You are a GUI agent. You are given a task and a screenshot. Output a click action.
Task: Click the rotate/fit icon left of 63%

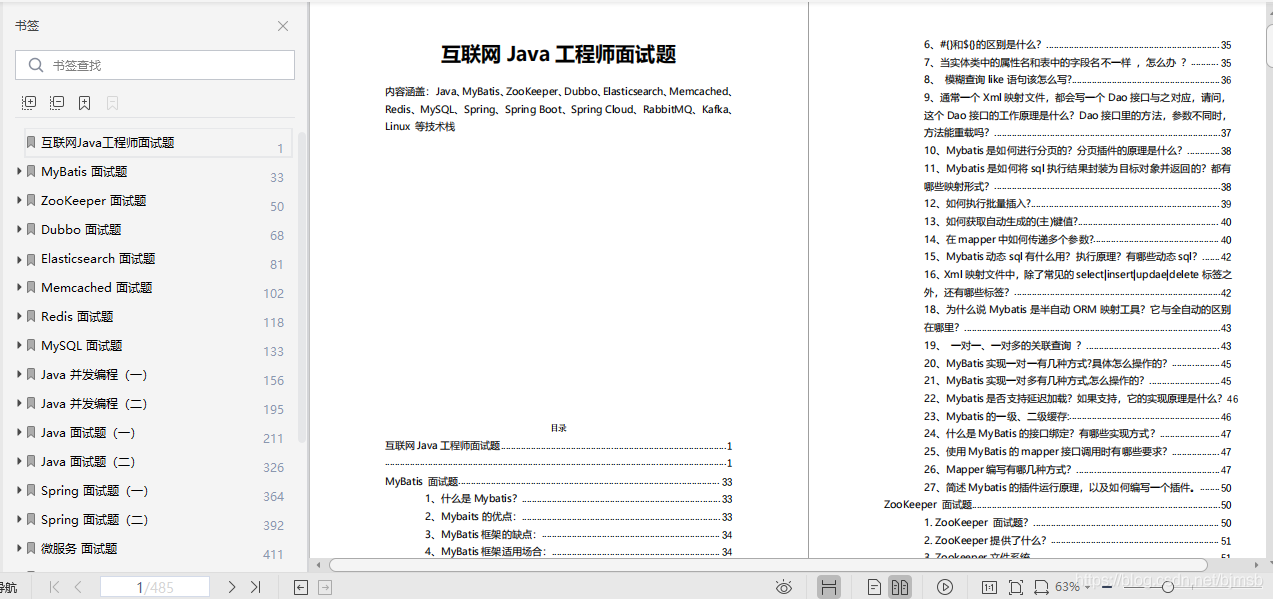[1041, 587]
